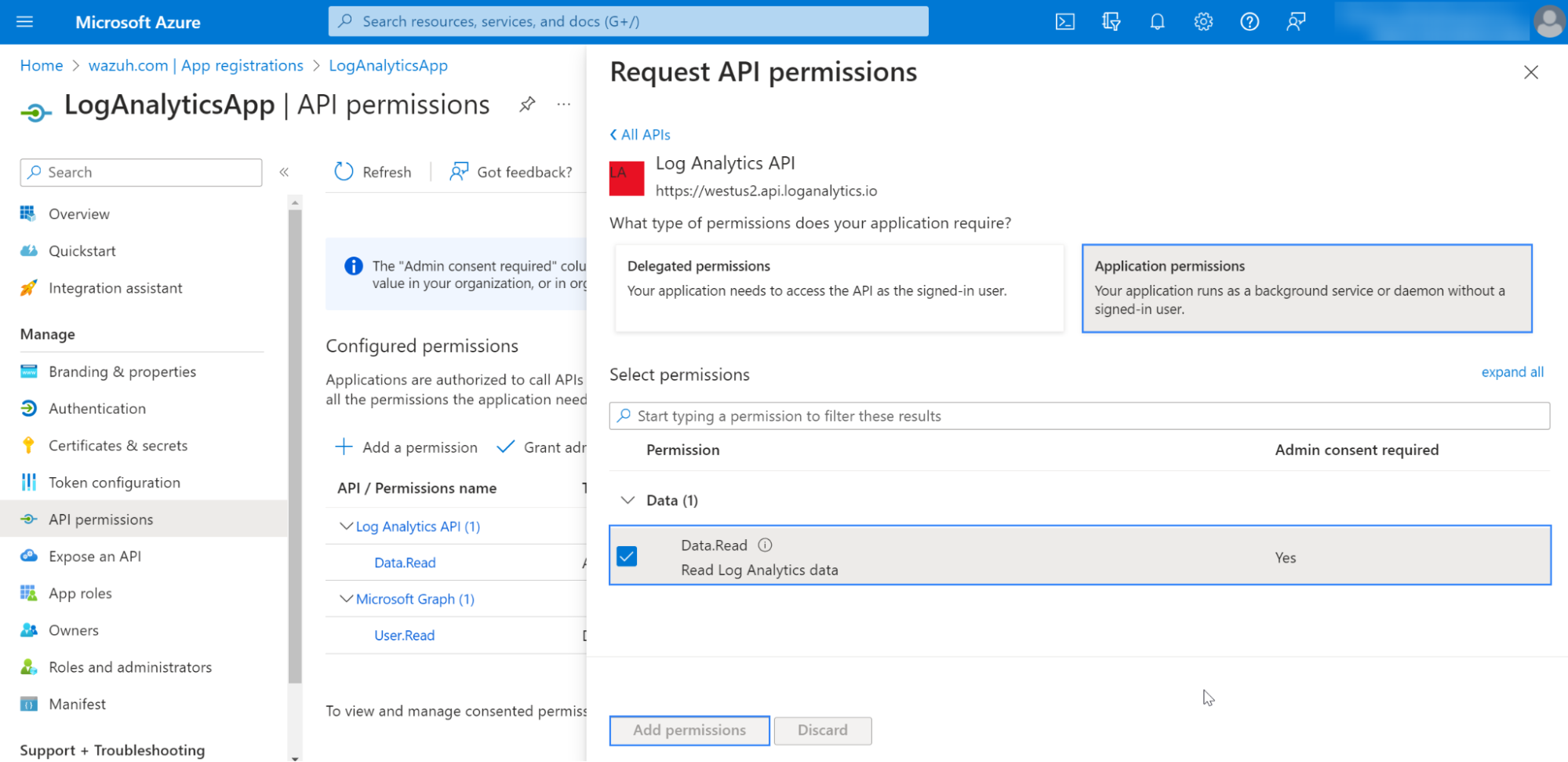The height and width of the screenshot is (762, 1568).
Task: Collapse Microsoft Graph (1) group
Action: pyautogui.click(x=346, y=599)
